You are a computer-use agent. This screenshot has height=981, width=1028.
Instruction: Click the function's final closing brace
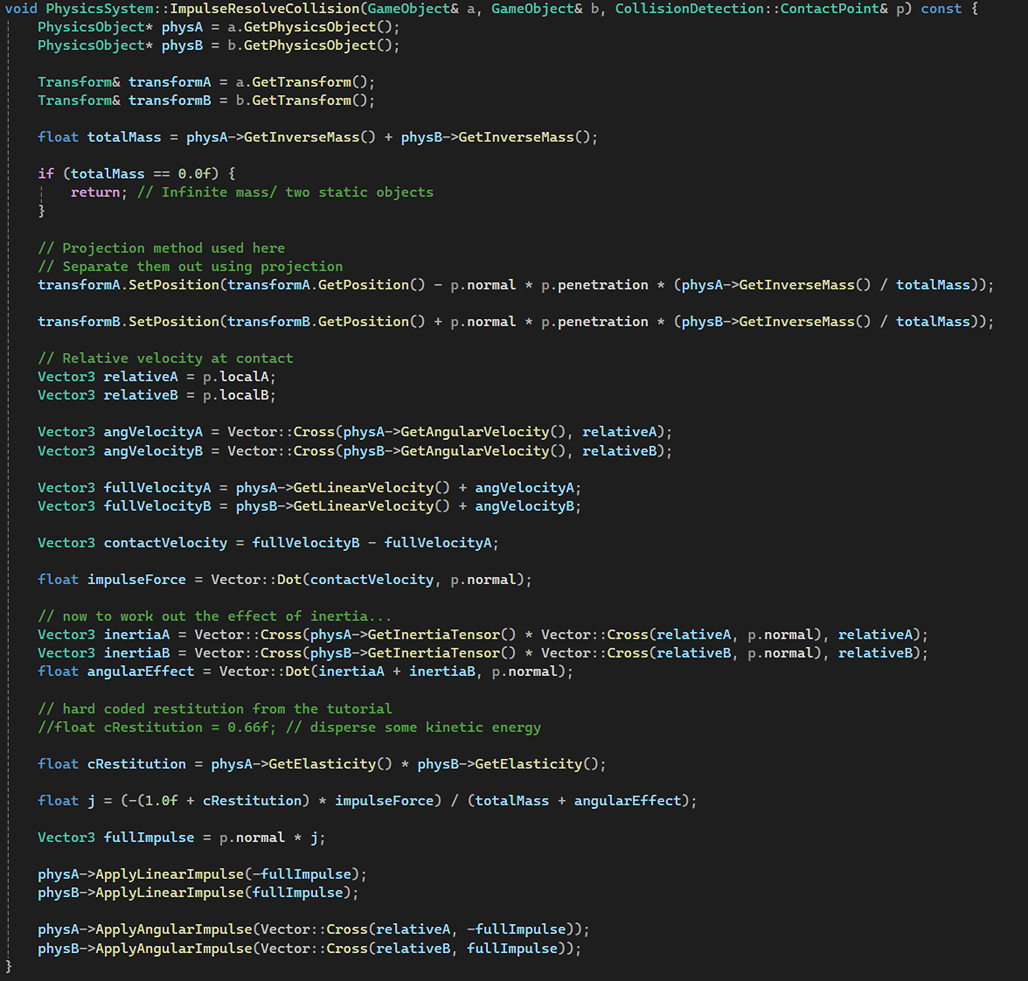[x=9, y=966]
